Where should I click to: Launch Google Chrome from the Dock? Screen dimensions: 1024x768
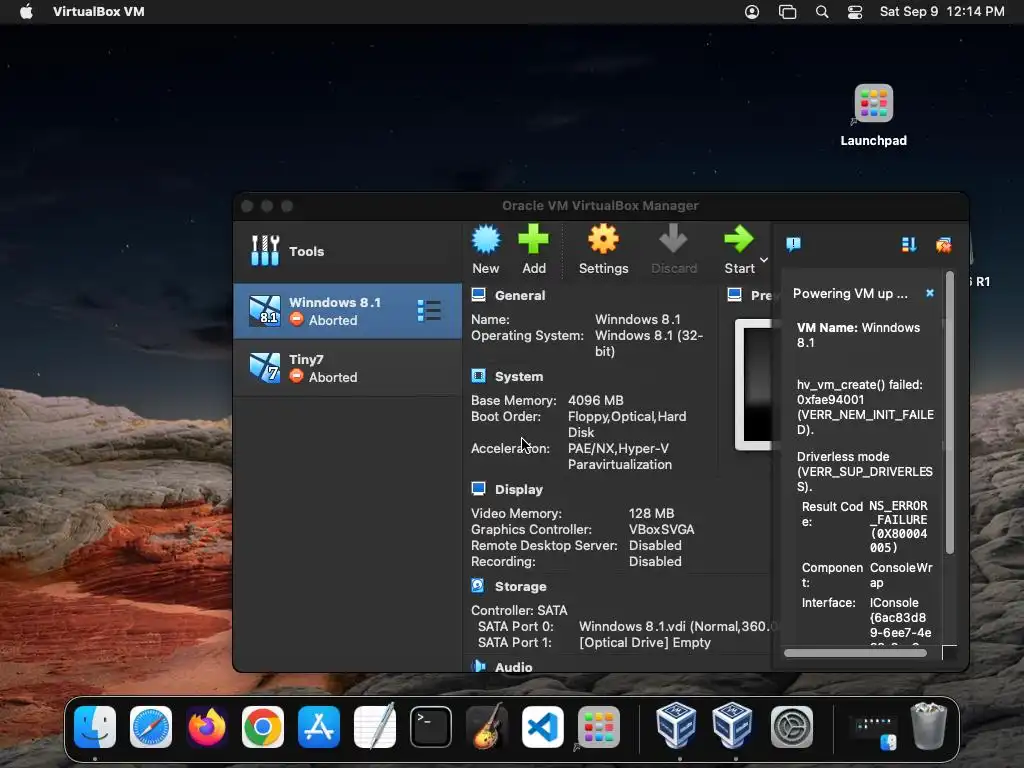(263, 727)
